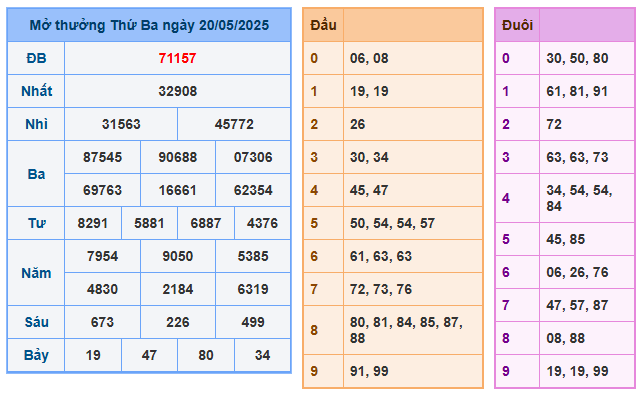Click Ba prize number 87545

click(x=102, y=157)
